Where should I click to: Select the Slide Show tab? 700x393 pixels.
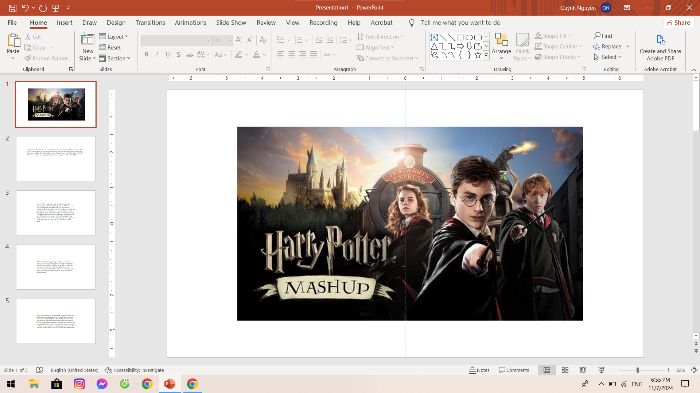pyautogui.click(x=231, y=22)
